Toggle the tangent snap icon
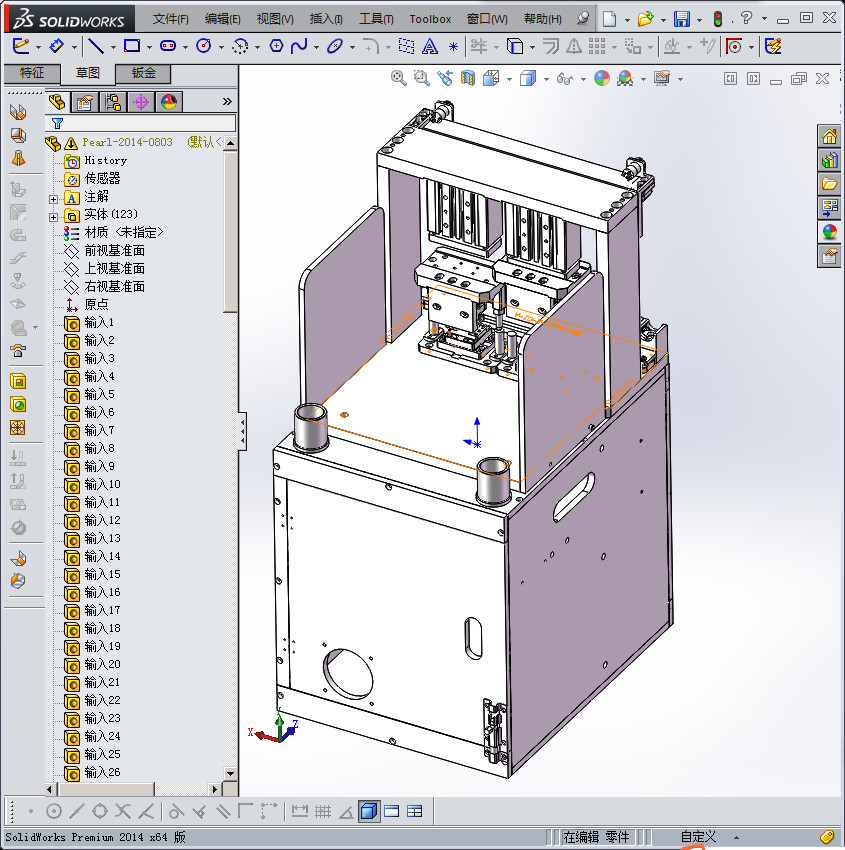Image resolution: width=845 pixels, height=850 pixels. point(176,812)
